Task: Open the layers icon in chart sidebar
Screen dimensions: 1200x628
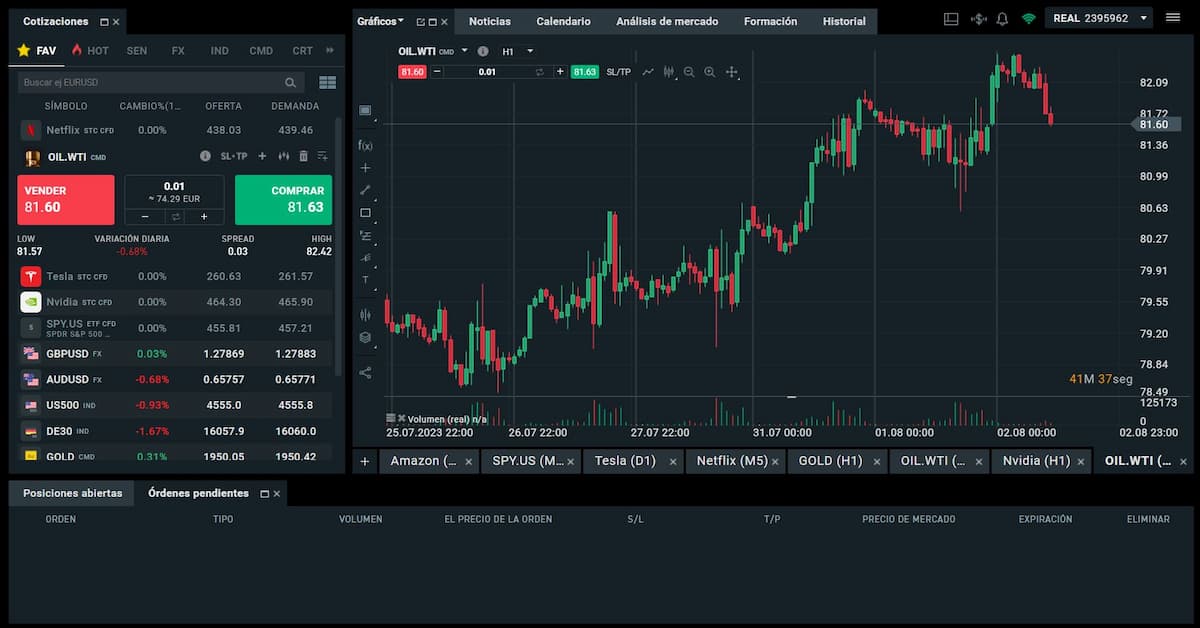Action: pos(365,337)
